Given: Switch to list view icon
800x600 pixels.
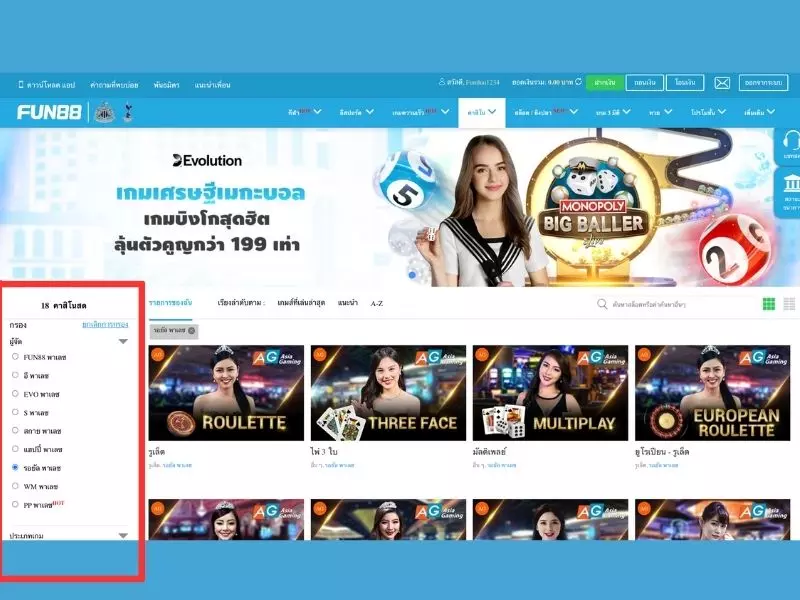Looking at the screenshot, I should click(x=789, y=304).
